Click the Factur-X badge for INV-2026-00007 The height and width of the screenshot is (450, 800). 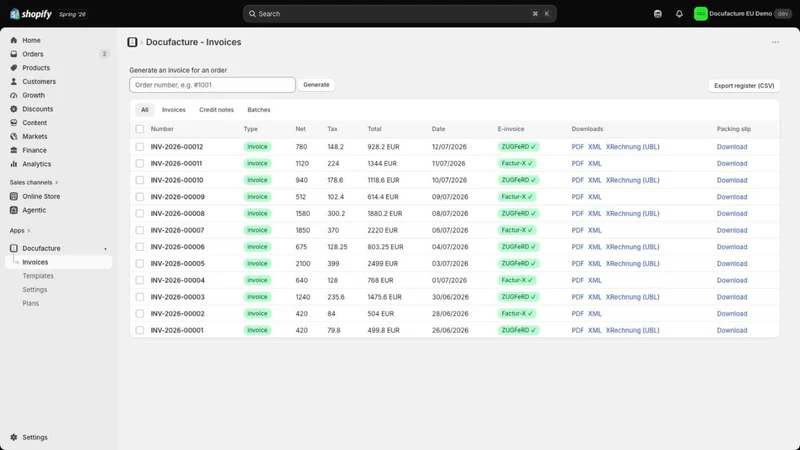pyautogui.click(x=517, y=230)
